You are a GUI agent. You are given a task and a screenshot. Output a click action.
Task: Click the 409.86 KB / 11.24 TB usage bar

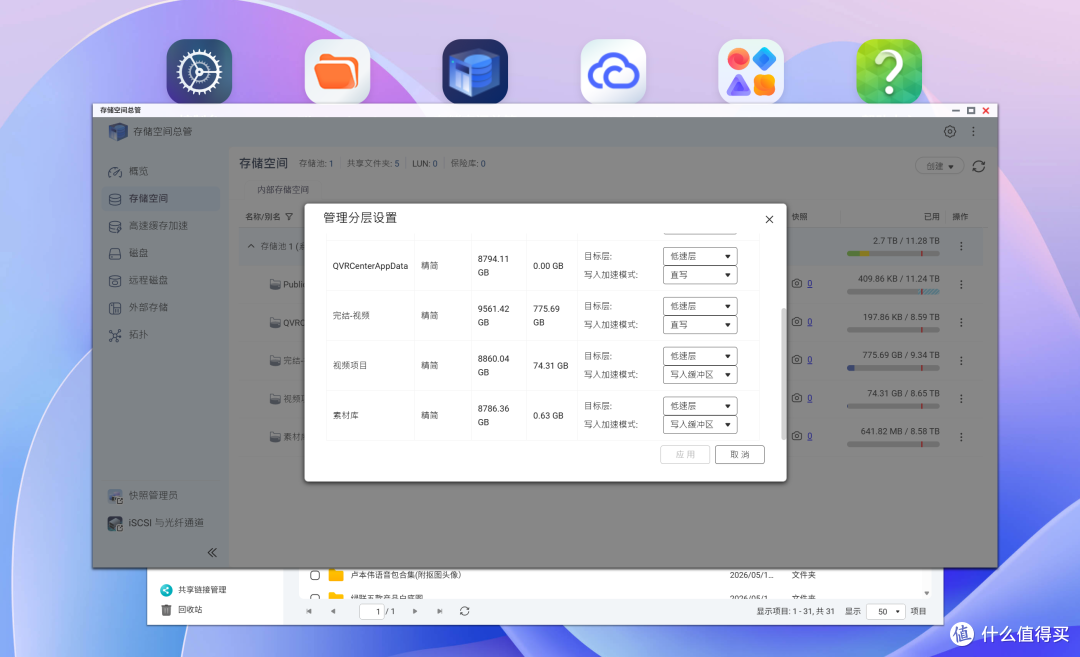893,291
